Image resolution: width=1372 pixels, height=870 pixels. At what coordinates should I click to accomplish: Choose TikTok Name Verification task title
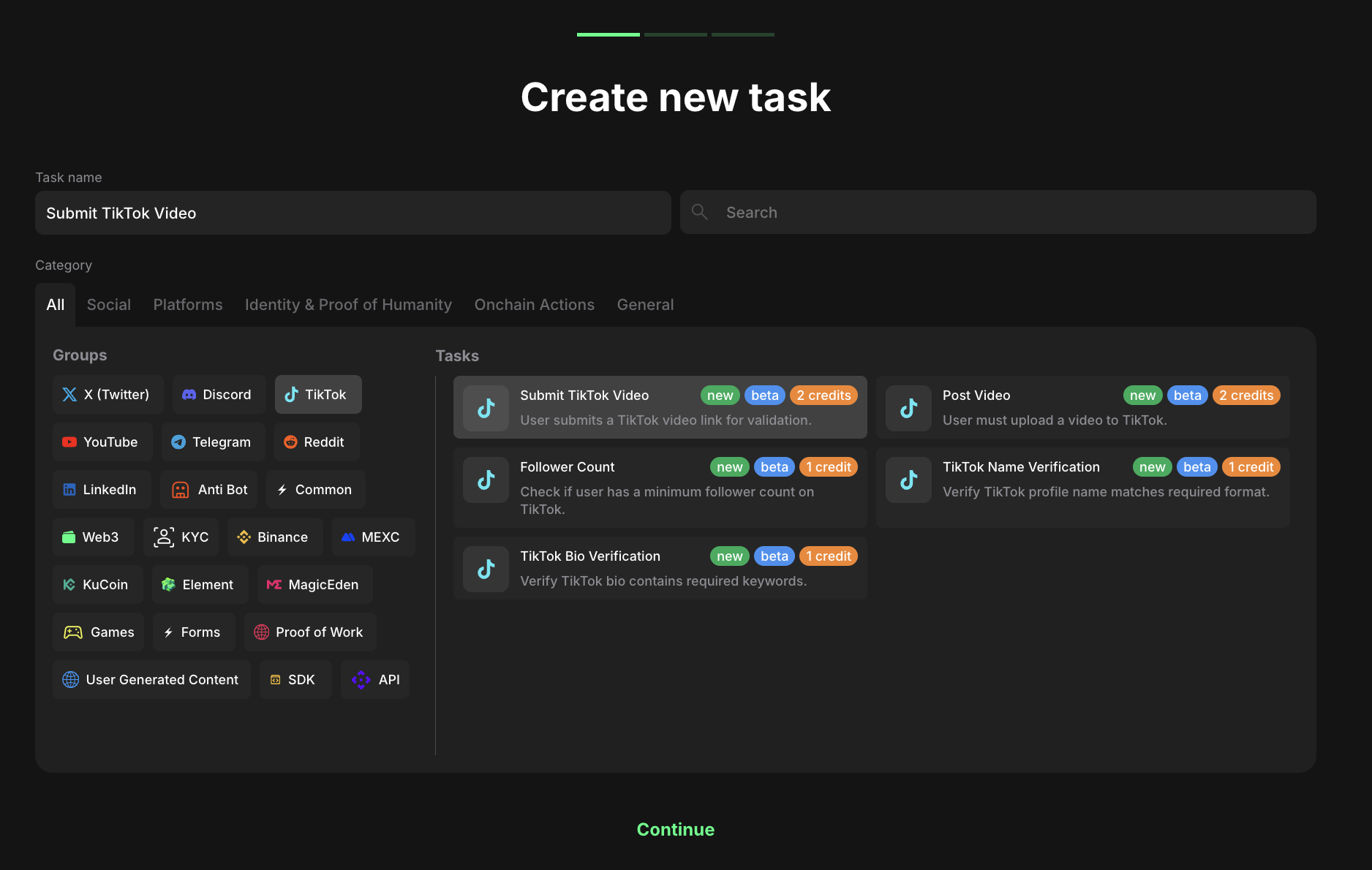[x=1021, y=467]
